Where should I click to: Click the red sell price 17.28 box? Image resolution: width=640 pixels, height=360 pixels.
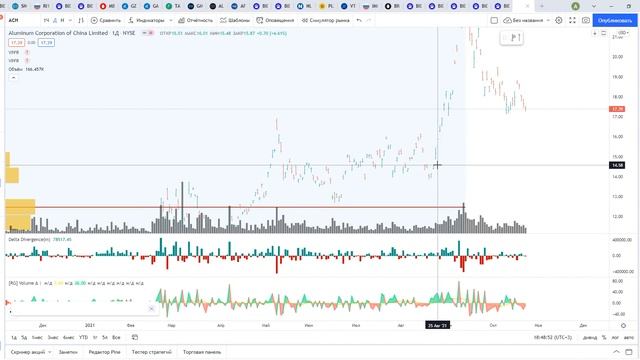17,42
